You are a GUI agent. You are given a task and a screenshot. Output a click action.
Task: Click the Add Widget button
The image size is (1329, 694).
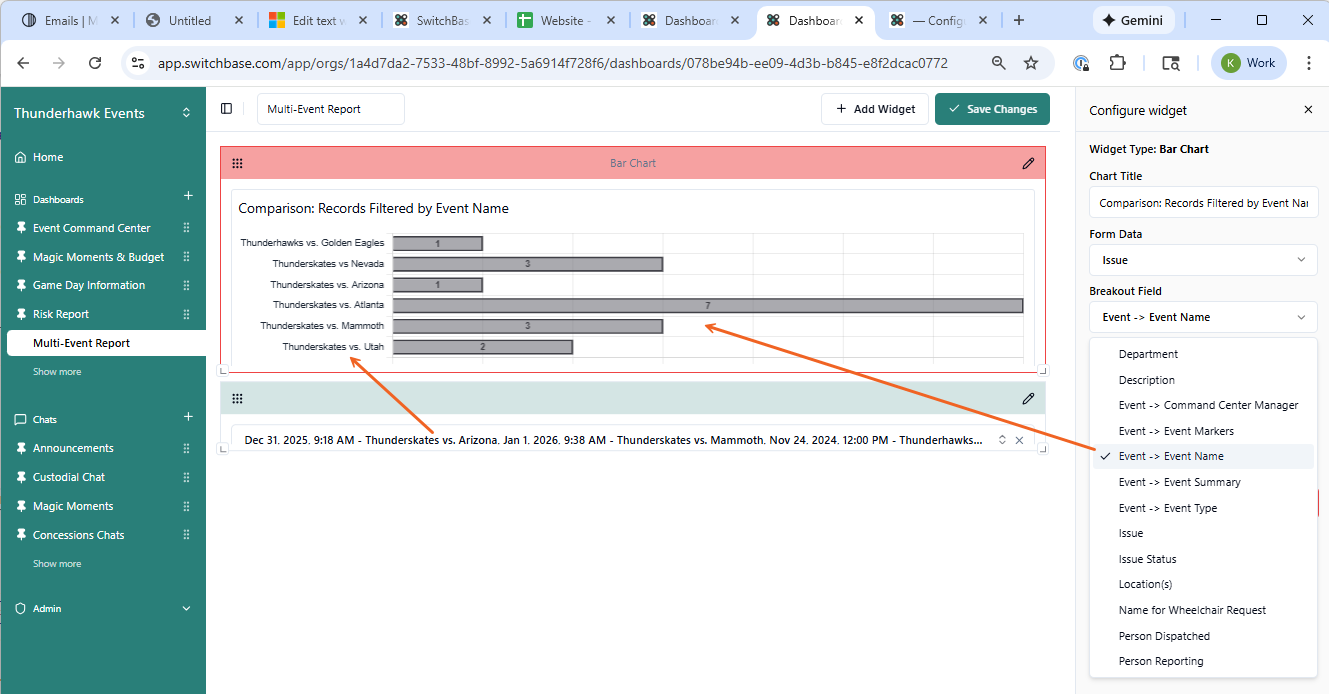point(875,109)
